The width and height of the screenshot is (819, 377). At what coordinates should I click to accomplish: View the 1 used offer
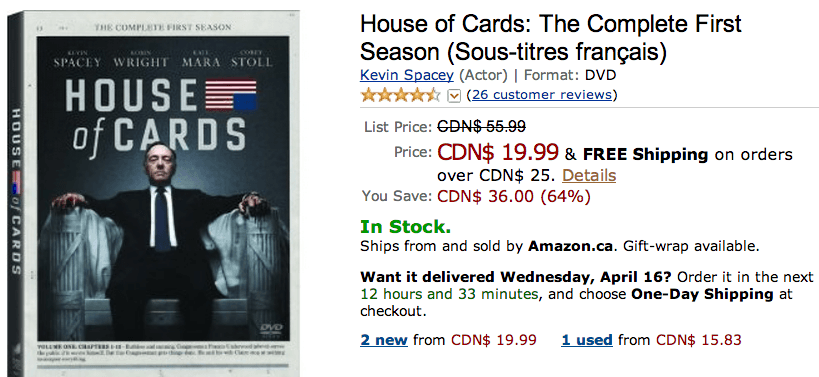pyautogui.click(x=587, y=340)
